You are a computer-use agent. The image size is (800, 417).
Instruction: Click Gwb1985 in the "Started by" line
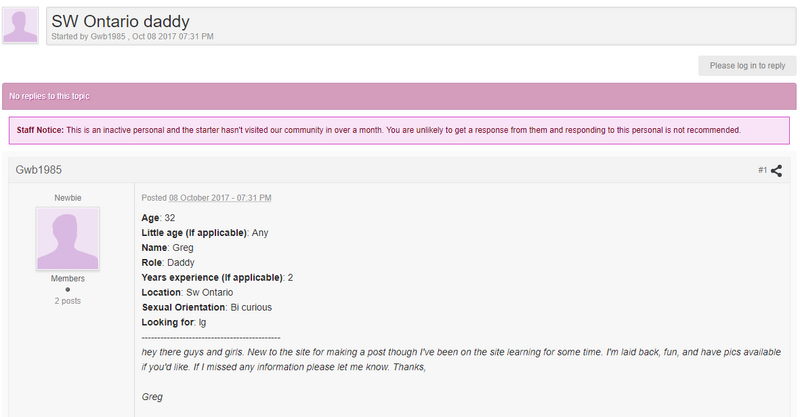[109, 36]
